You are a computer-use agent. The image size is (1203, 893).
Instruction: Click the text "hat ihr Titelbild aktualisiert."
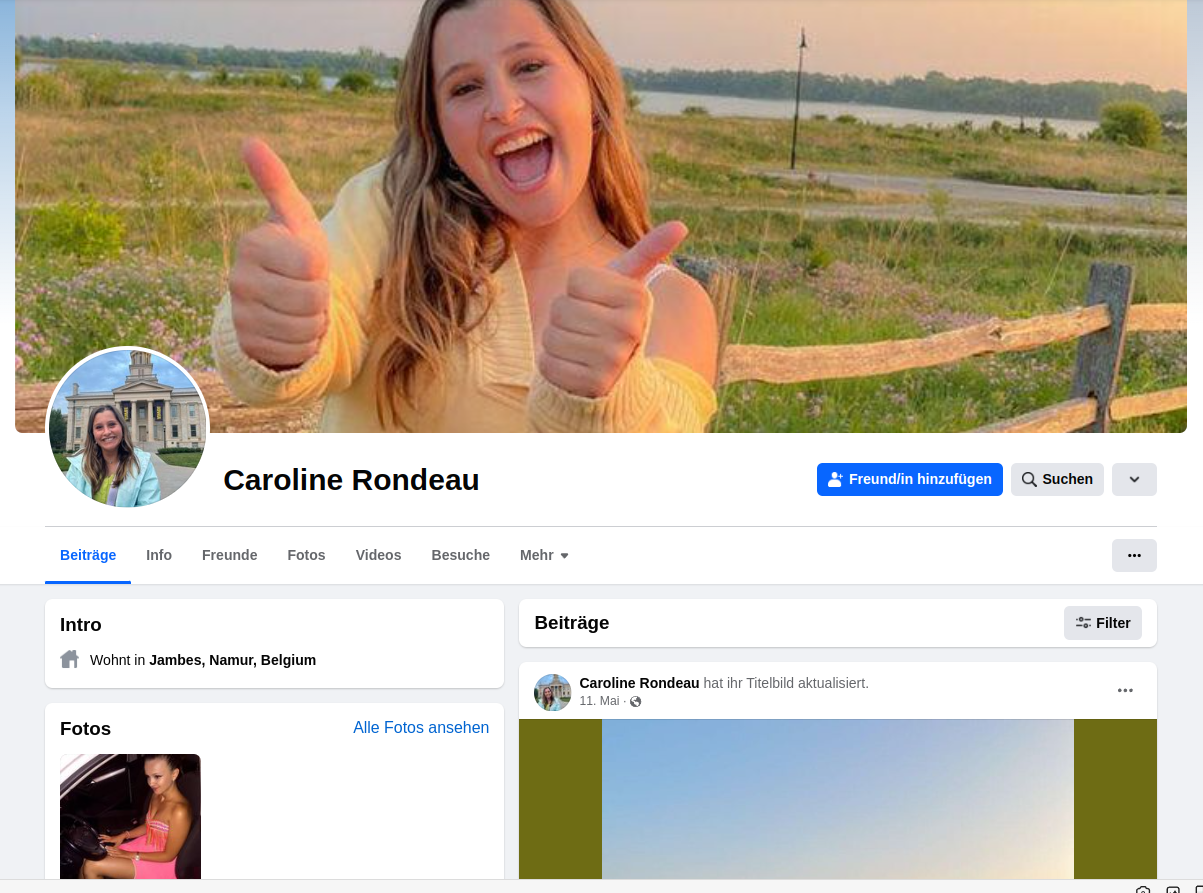click(x=786, y=683)
